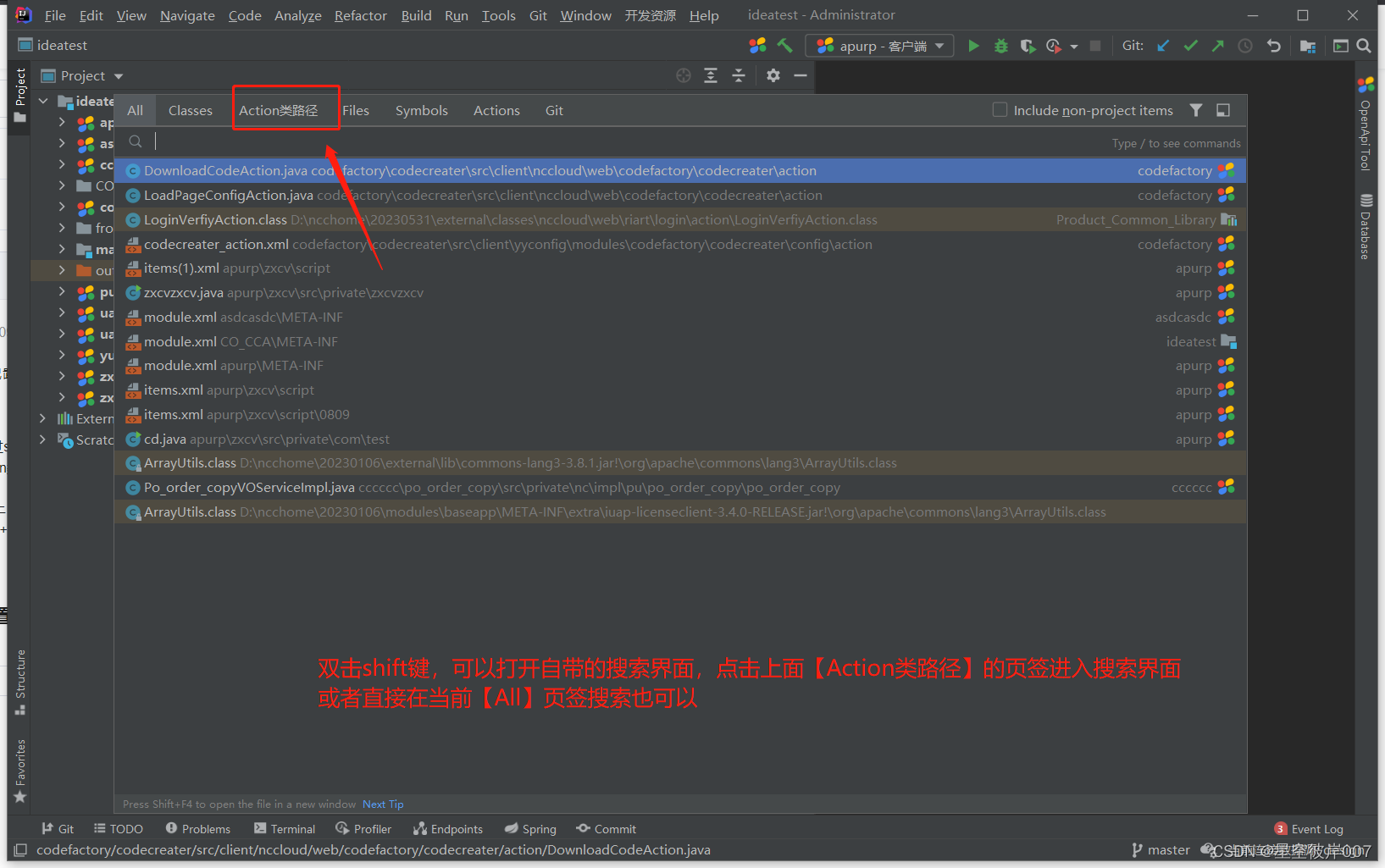Open the Navigate menu
Screen dimensions: 1385x868
coord(187,15)
